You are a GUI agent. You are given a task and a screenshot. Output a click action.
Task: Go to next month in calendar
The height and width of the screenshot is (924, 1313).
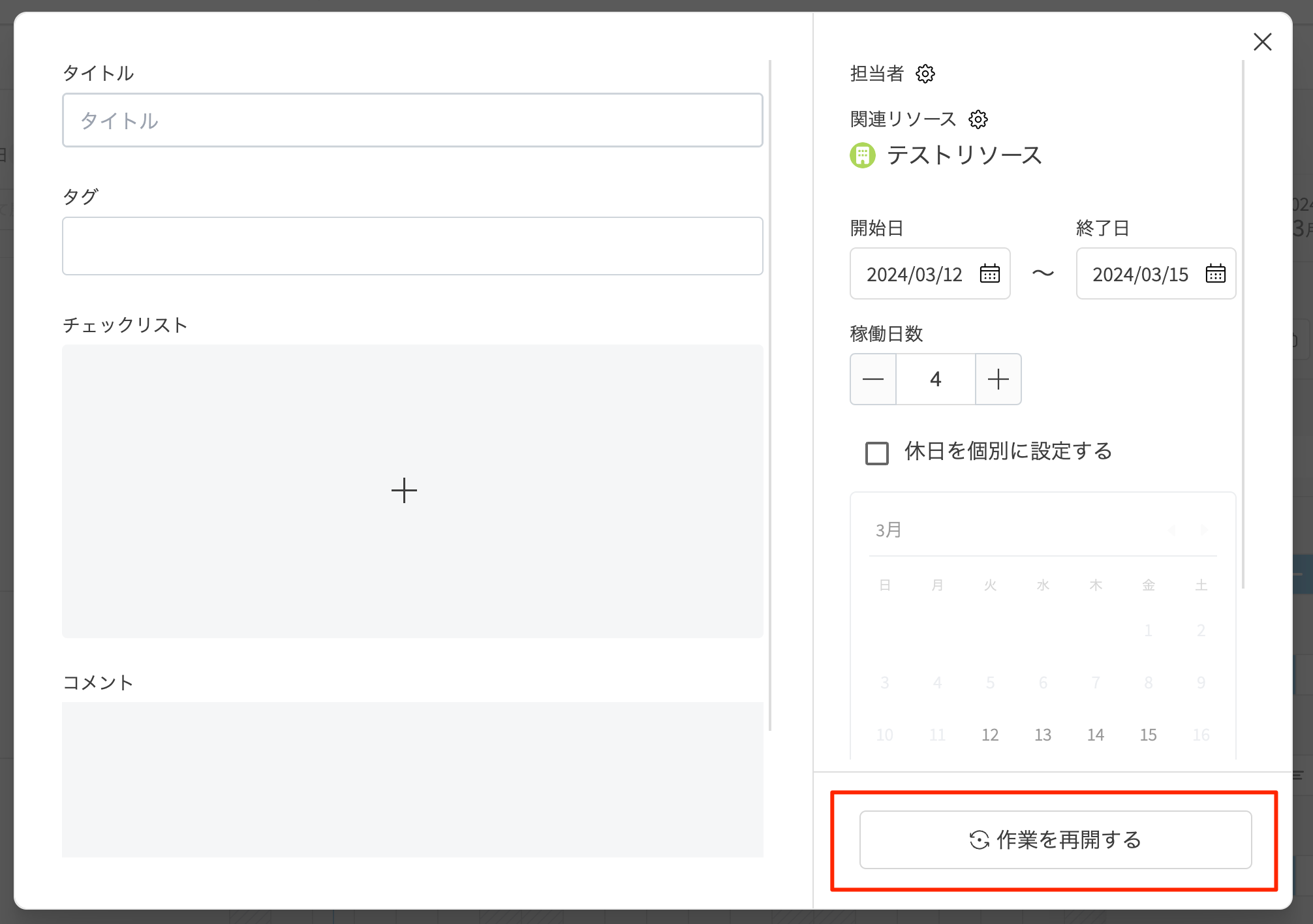1204,530
